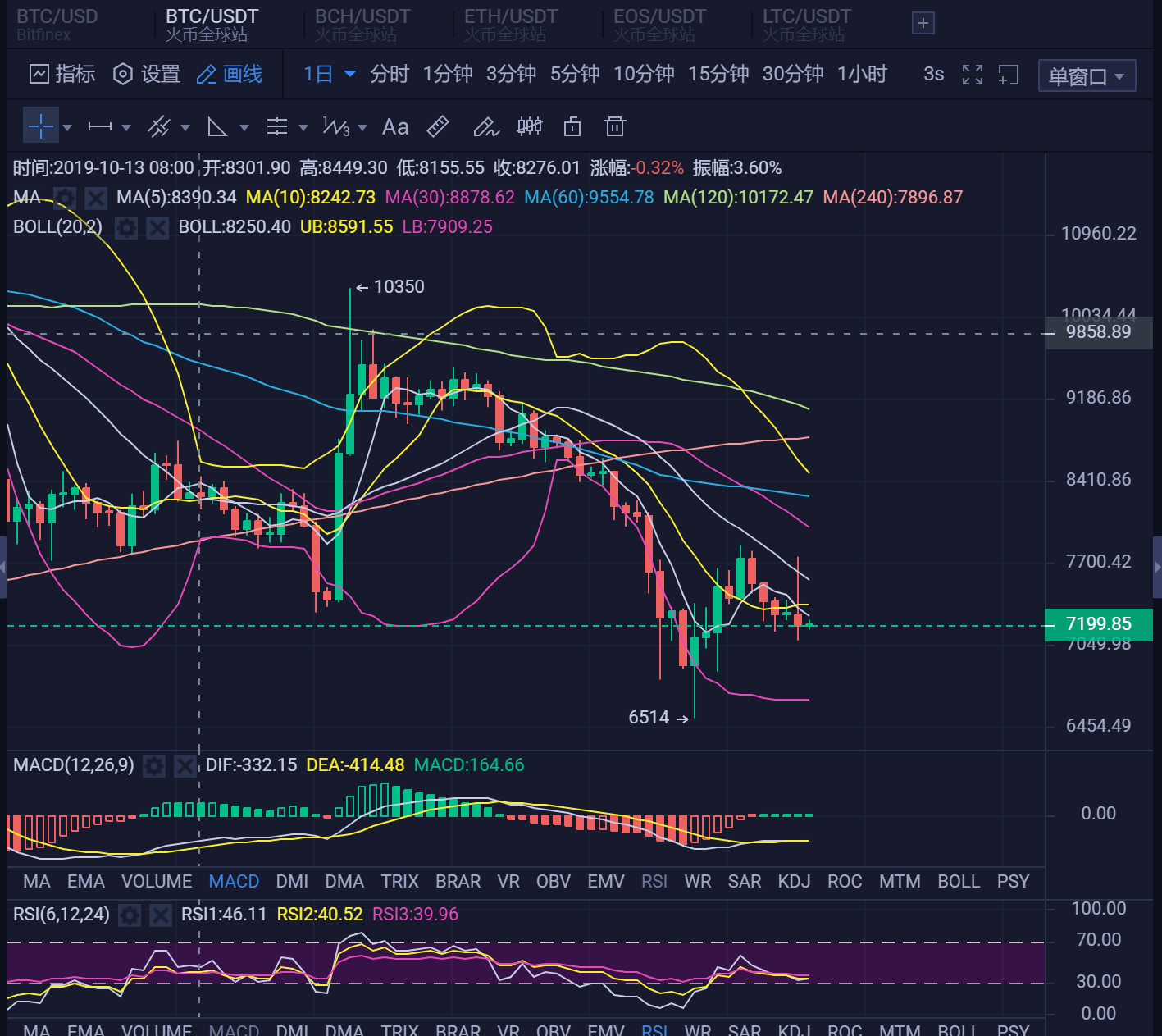Set timeframe to 30分钟
This screenshot has width=1162, height=1036.
click(793, 75)
